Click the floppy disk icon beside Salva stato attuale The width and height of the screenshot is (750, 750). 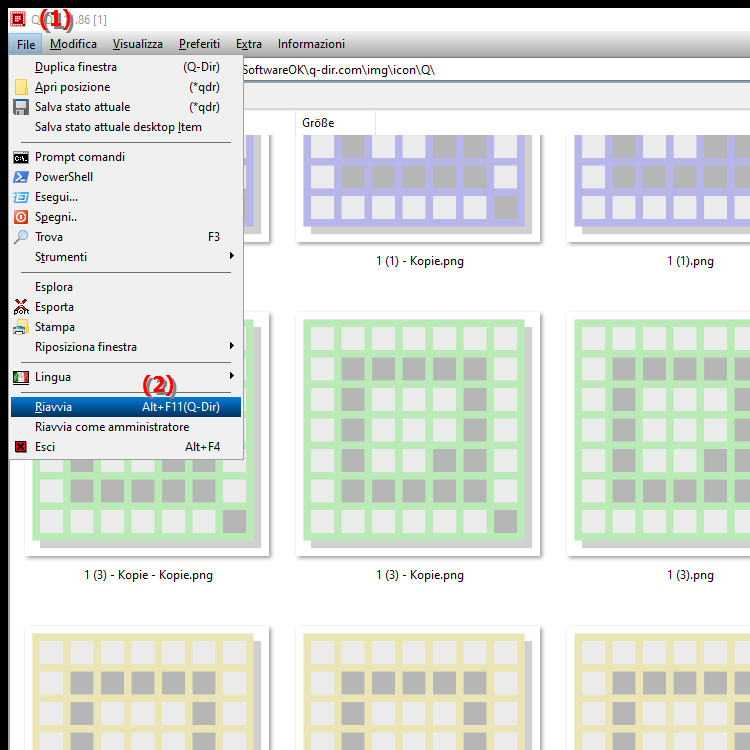[x=21, y=107]
